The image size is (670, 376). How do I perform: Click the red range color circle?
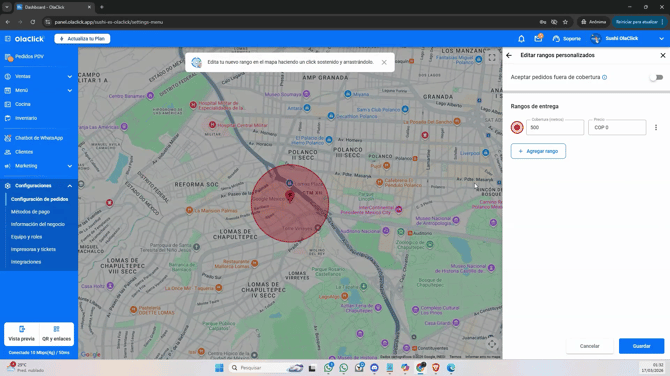(517, 127)
